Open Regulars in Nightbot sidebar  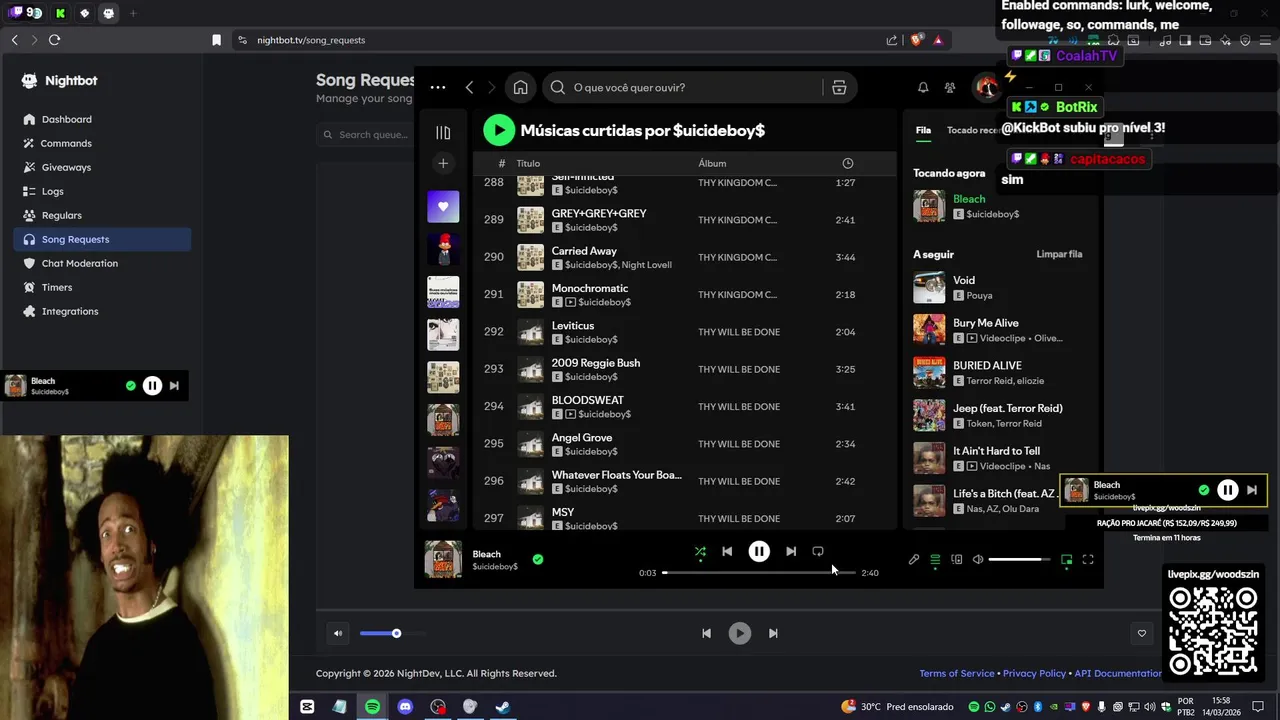tap(102, 215)
